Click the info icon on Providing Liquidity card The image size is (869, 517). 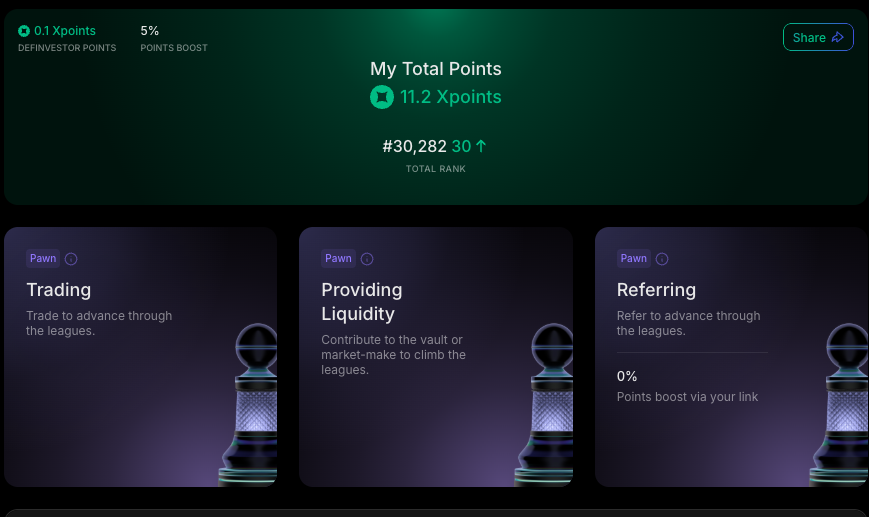coord(367,259)
